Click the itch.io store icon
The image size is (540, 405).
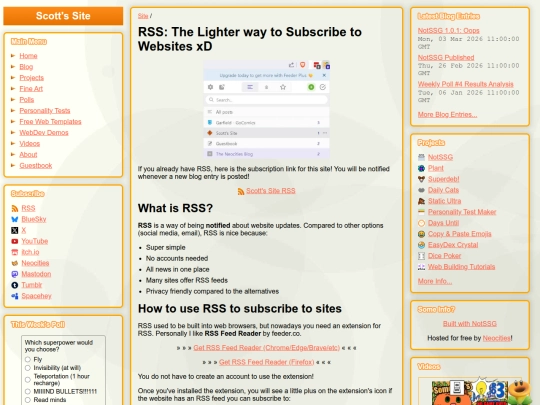click(x=14, y=252)
